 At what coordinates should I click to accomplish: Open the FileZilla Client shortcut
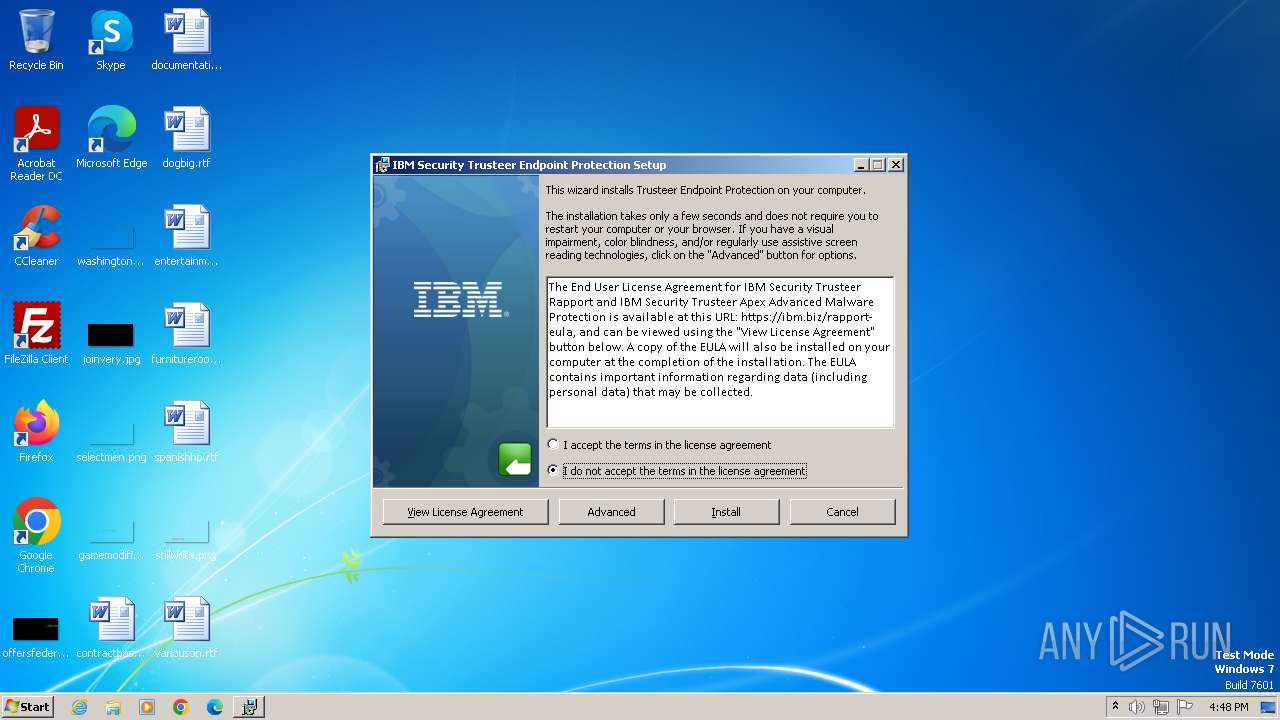pos(36,334)
